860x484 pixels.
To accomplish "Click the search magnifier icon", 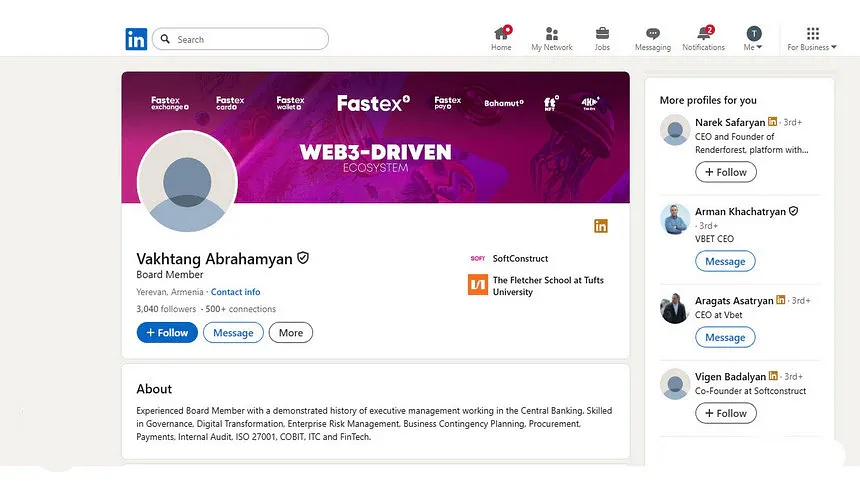I will pos(165,39).
